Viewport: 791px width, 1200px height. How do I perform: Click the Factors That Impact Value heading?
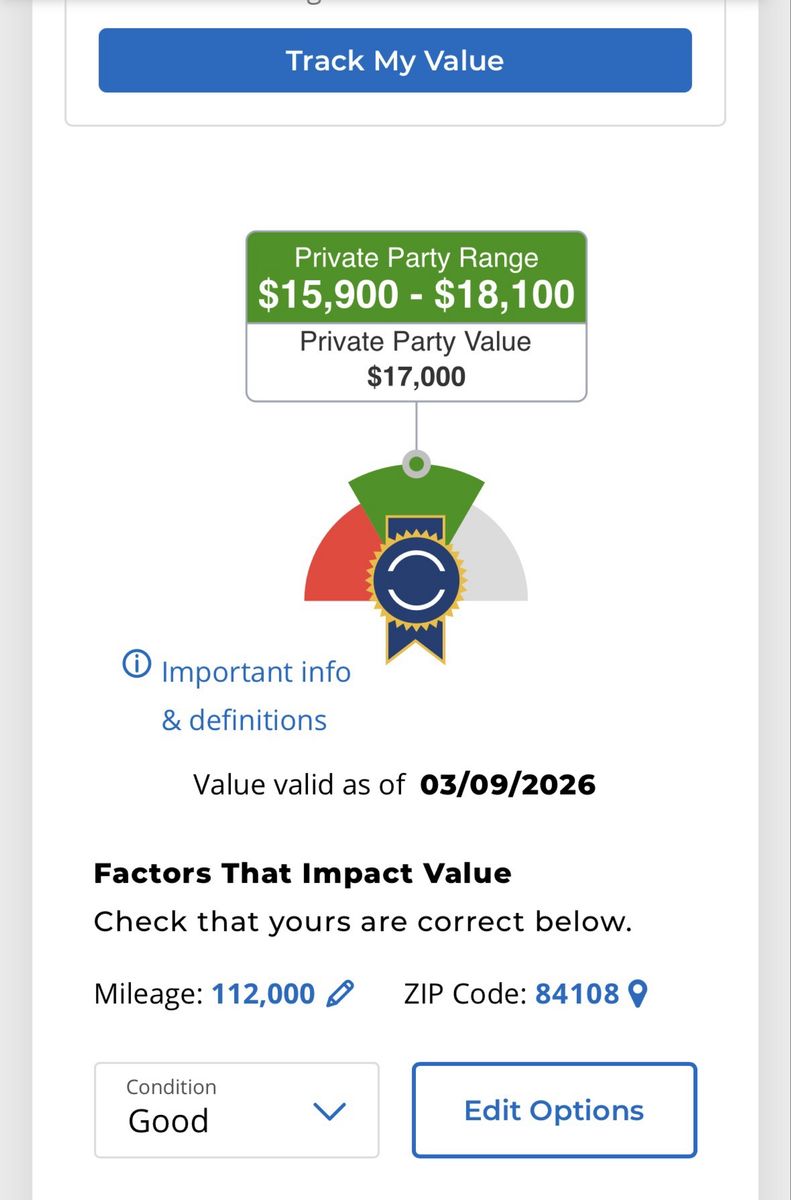[302, 873]
